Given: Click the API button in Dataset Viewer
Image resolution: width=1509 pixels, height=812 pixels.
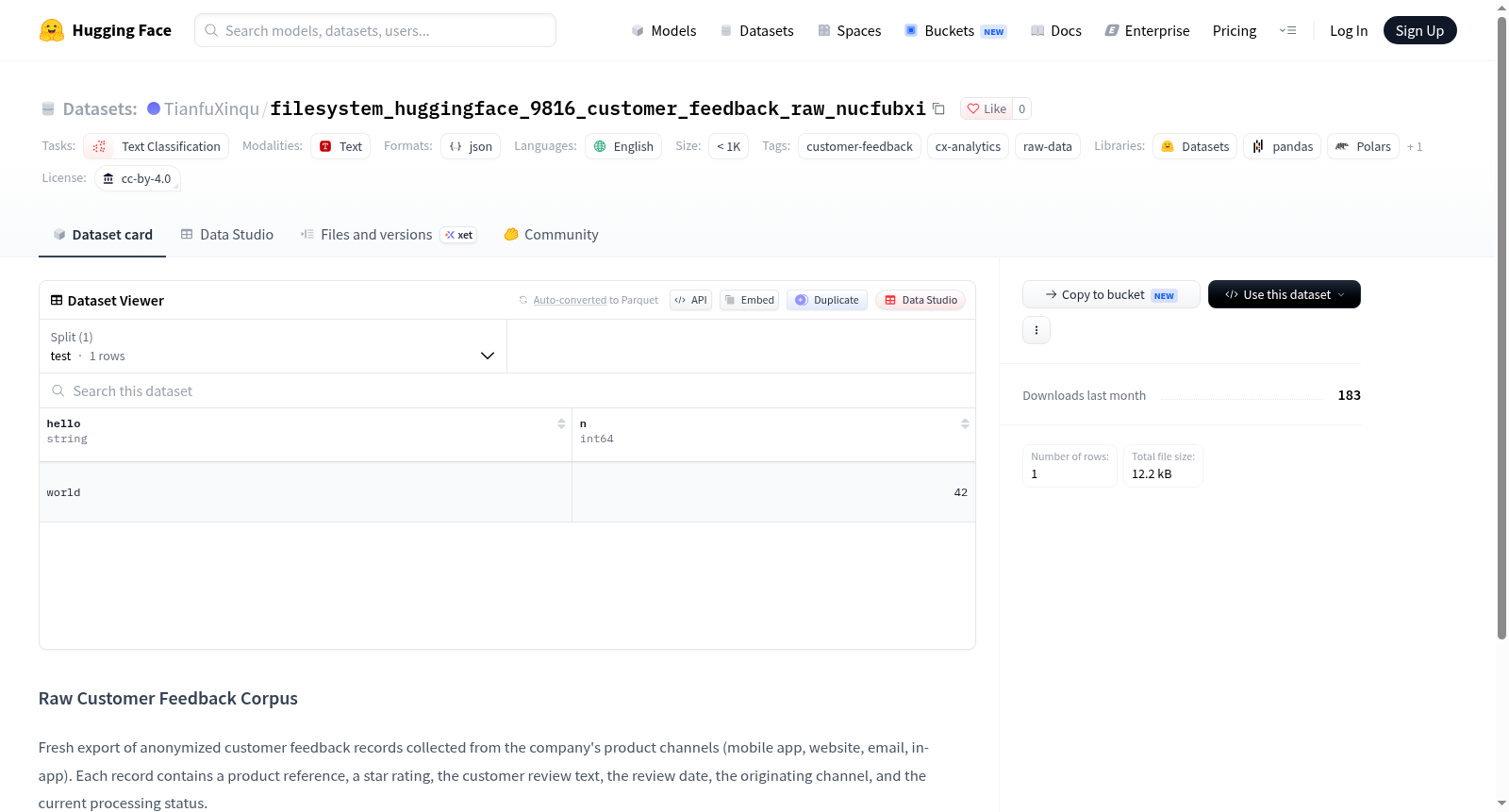Looking at the screenshot, I should pos(690,300).
